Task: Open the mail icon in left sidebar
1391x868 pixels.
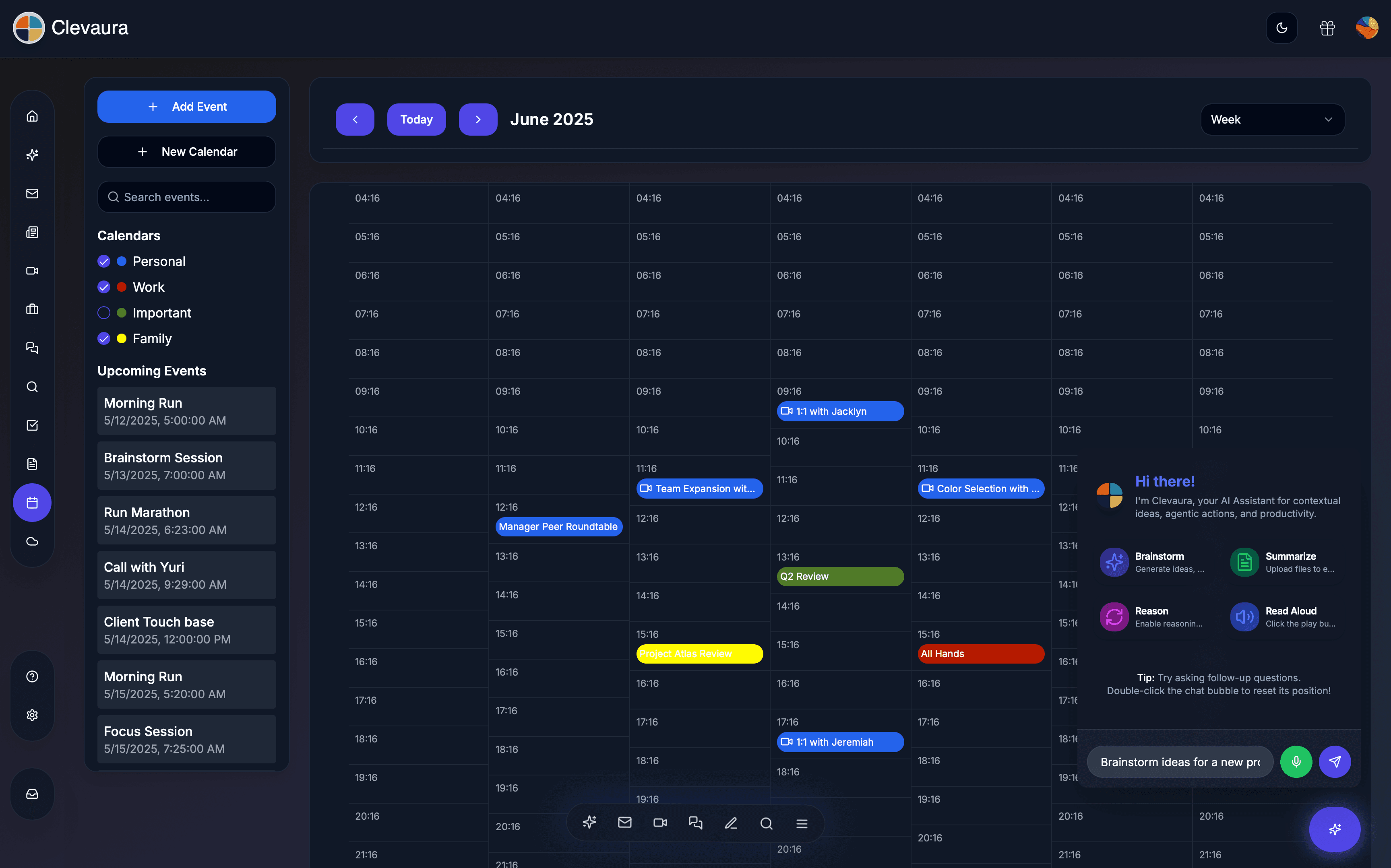Action: click(x=32, y=194)
